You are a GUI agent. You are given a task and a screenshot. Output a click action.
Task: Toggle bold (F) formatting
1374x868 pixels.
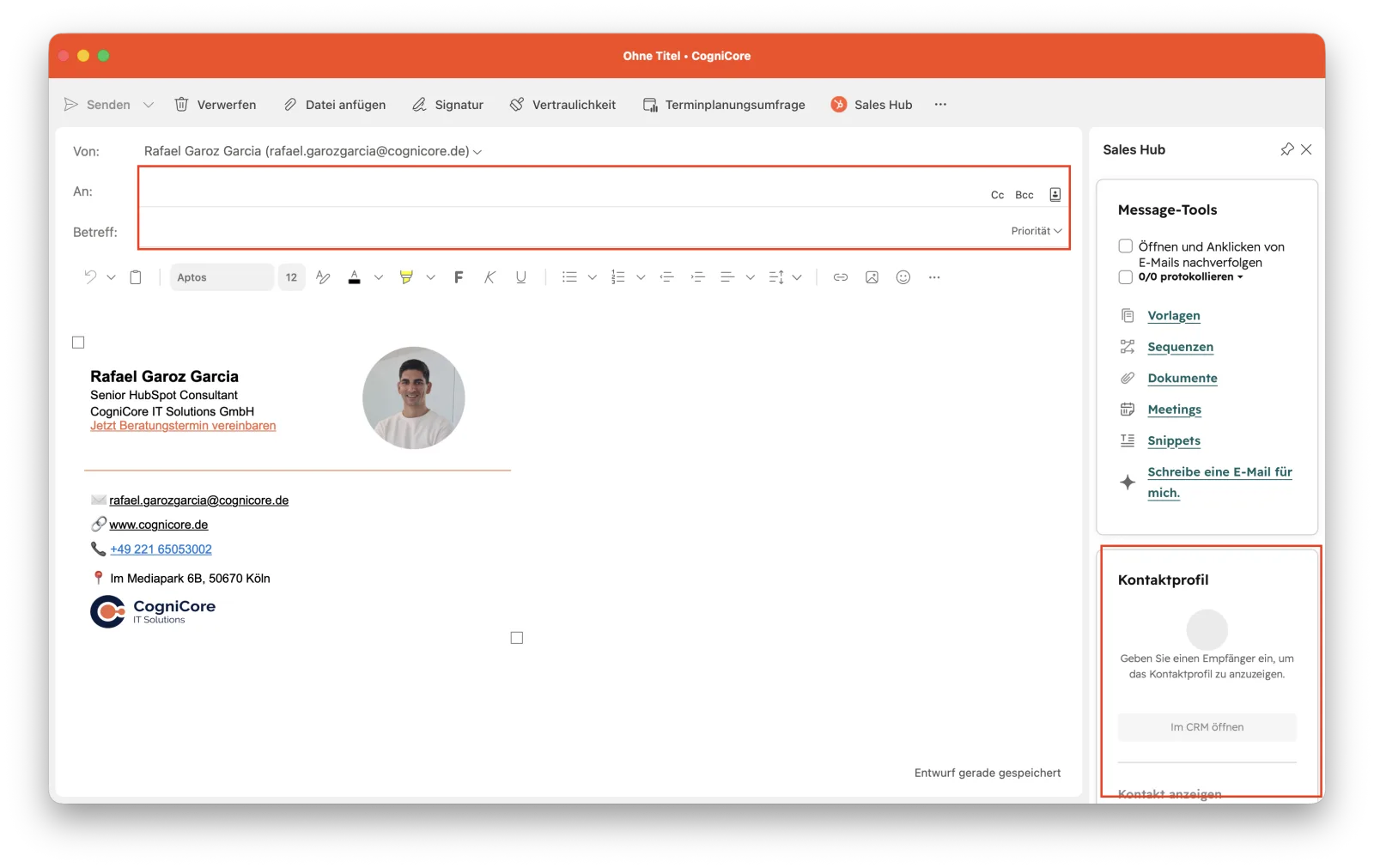click(459, 277)
